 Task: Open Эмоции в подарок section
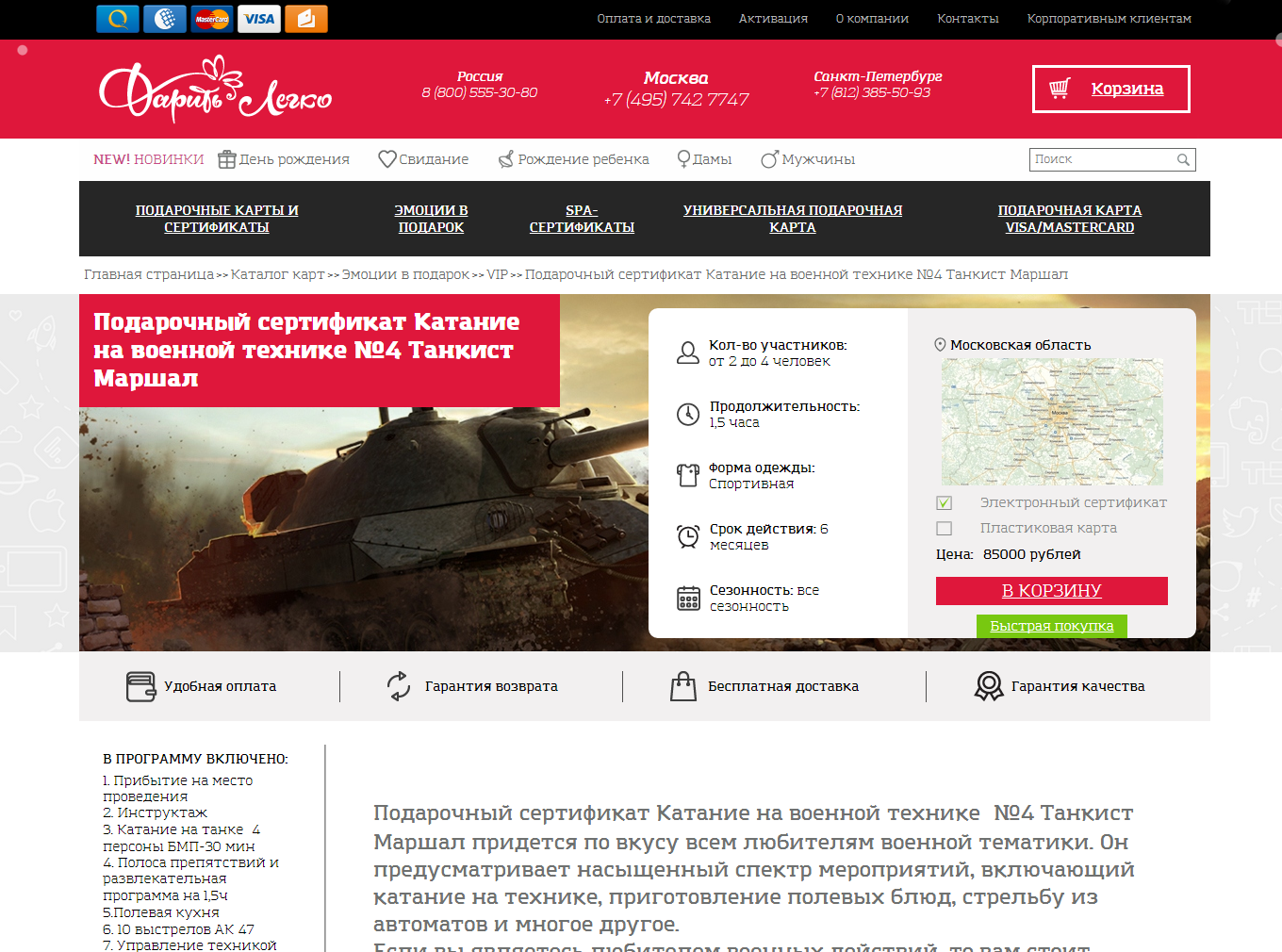431,219
